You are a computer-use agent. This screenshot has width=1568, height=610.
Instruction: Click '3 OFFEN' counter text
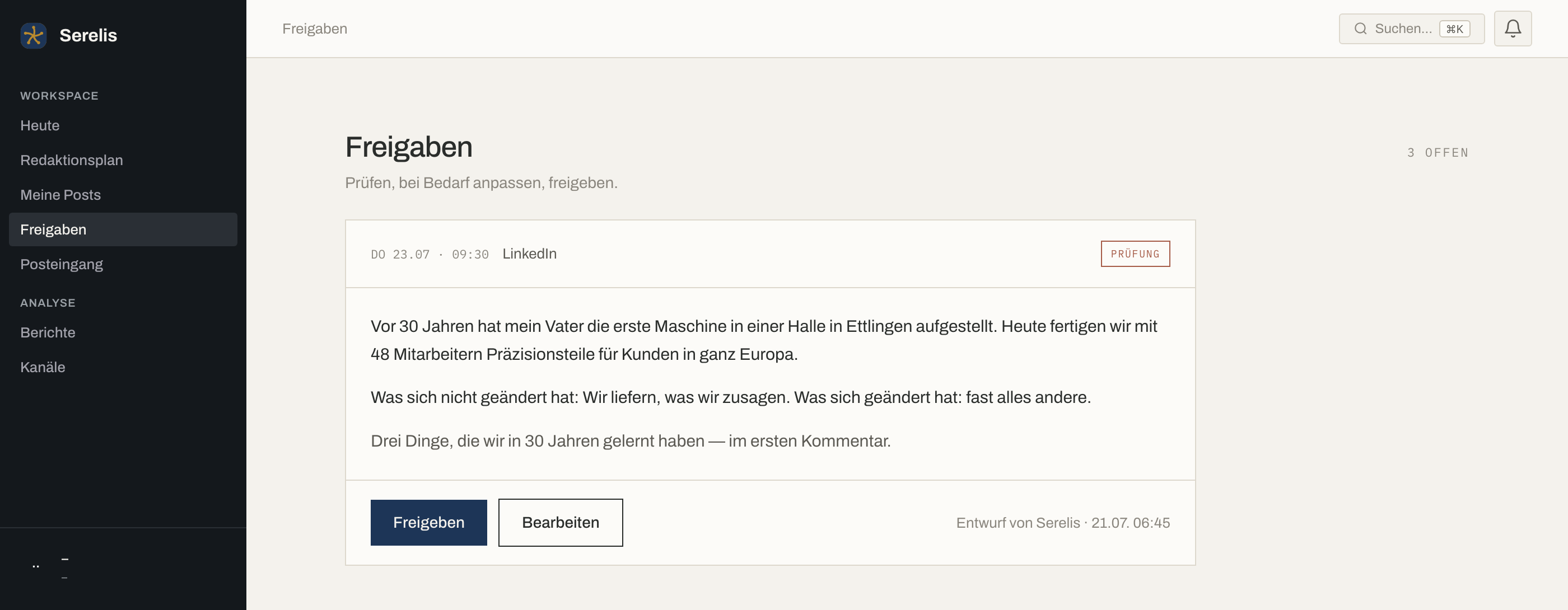point(1438,153)
